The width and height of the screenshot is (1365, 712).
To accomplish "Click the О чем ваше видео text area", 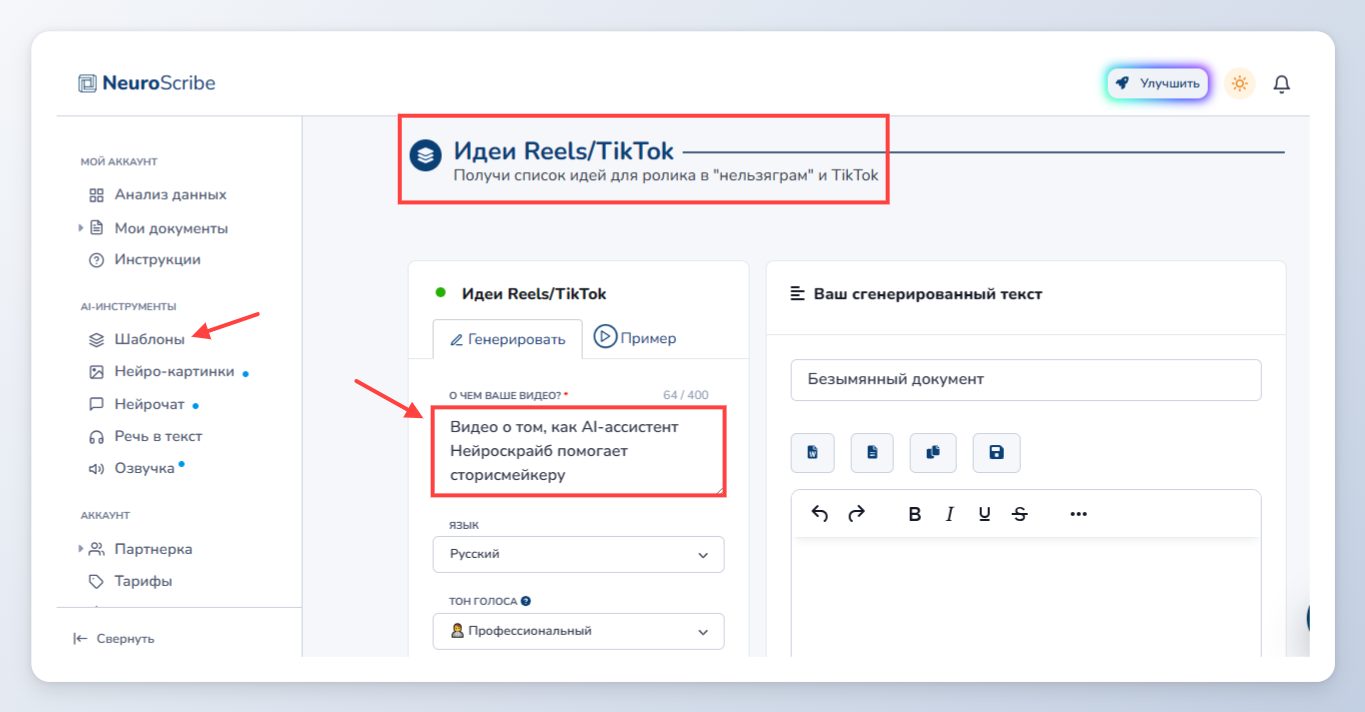I will pos(579,451).
